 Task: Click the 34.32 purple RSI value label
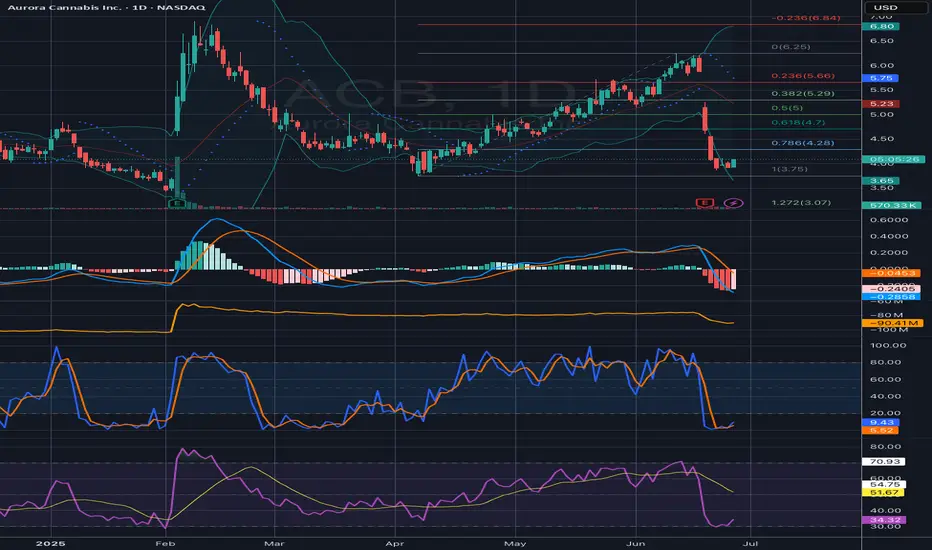(x=884, y=520)
